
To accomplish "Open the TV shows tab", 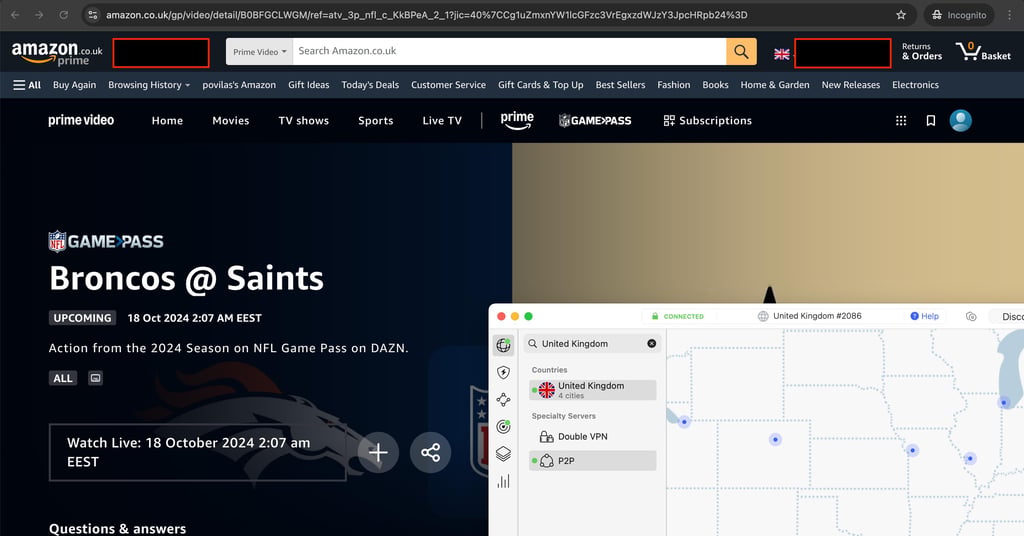I will coord(304,120).
